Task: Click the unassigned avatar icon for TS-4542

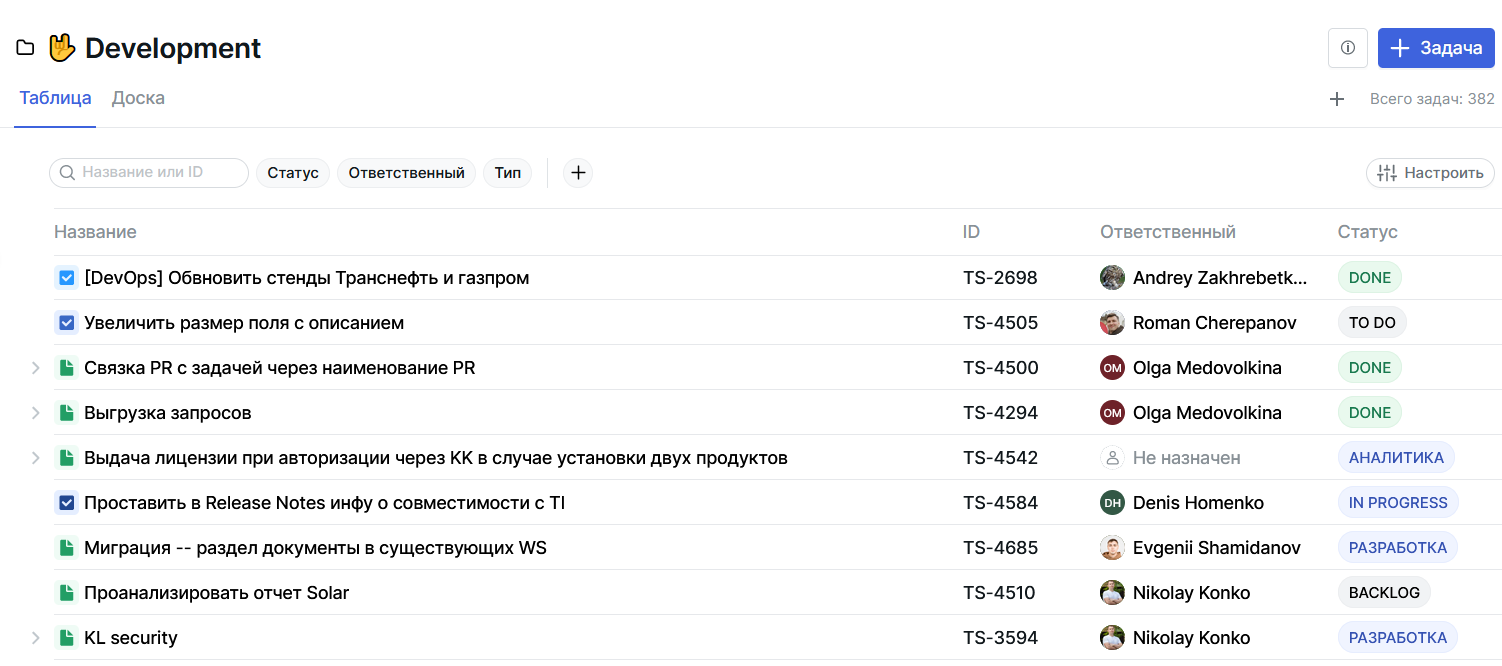Action: coord(1112,458)
